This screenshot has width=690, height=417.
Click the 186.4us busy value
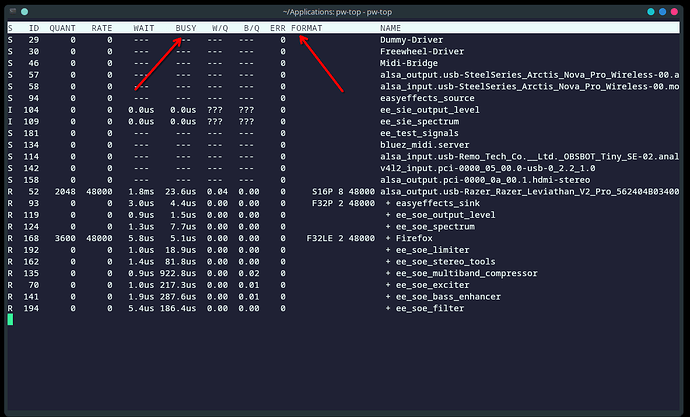click(x=178, y=308)
